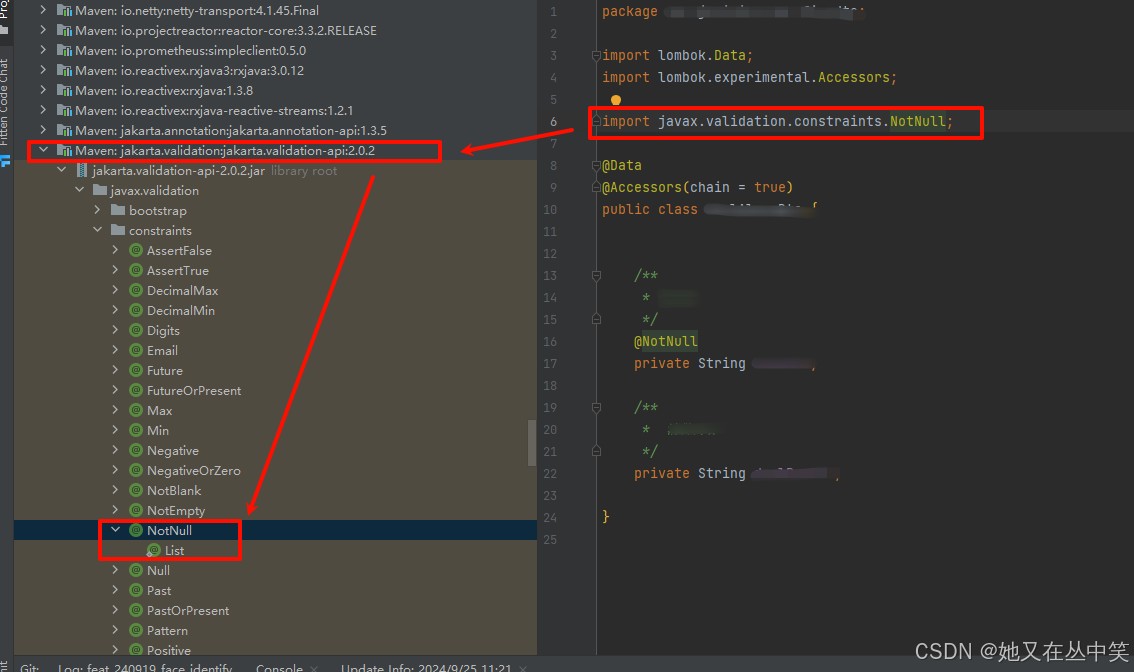Image resolution: width=1134 pixels, height=672 pixels.
Task: Collapse the NotNull annotation node
Action: click(x=116, y=530)
